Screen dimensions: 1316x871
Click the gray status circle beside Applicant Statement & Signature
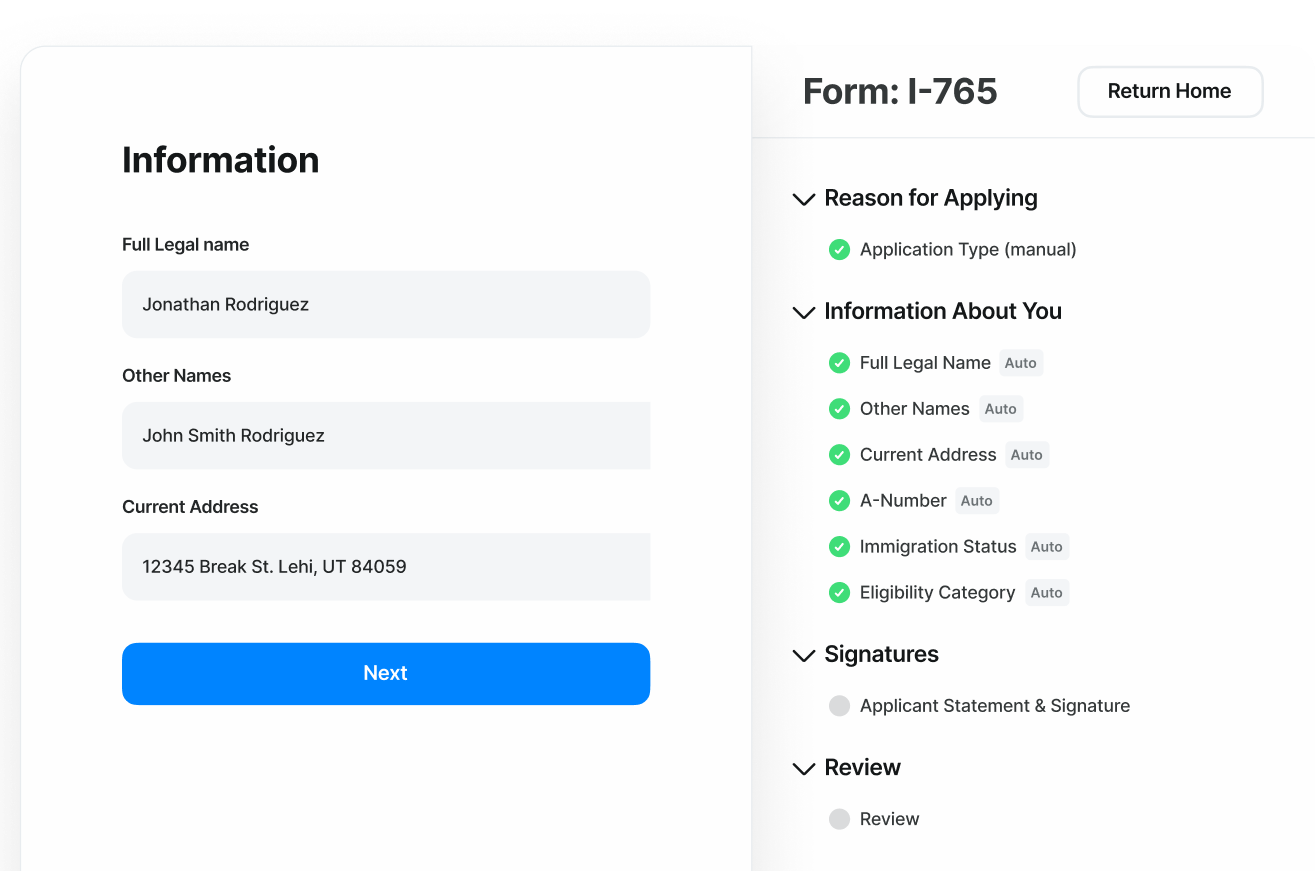pyautogui.click(x=839, y=705)
